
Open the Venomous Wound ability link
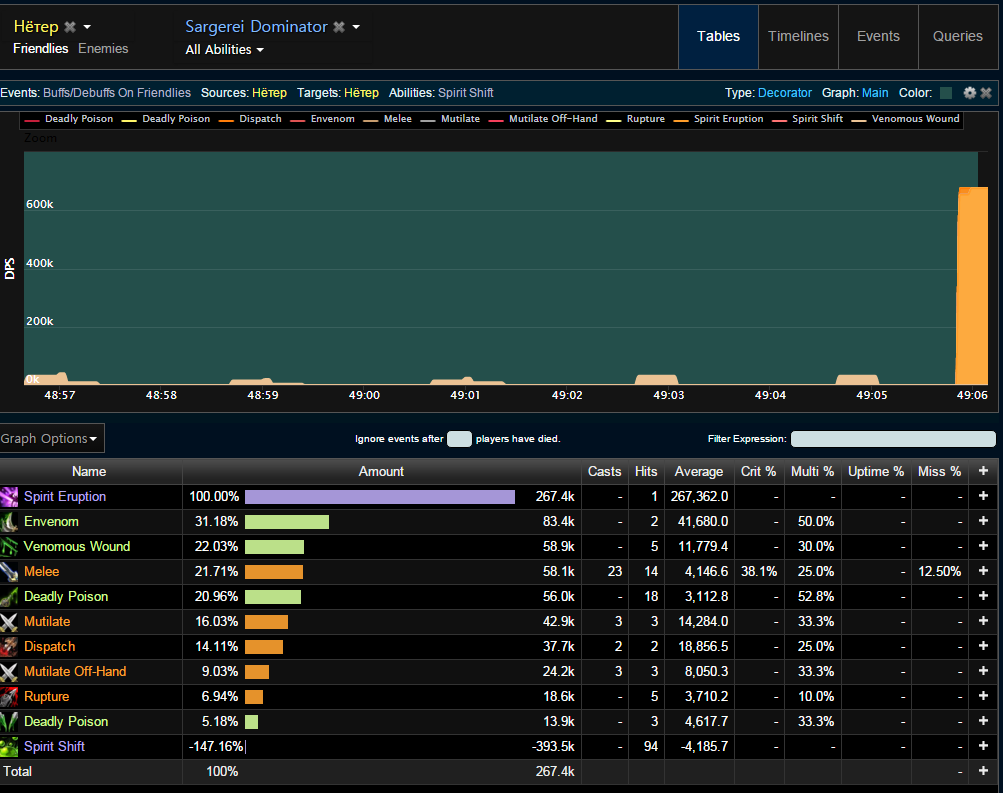[77, 547]
